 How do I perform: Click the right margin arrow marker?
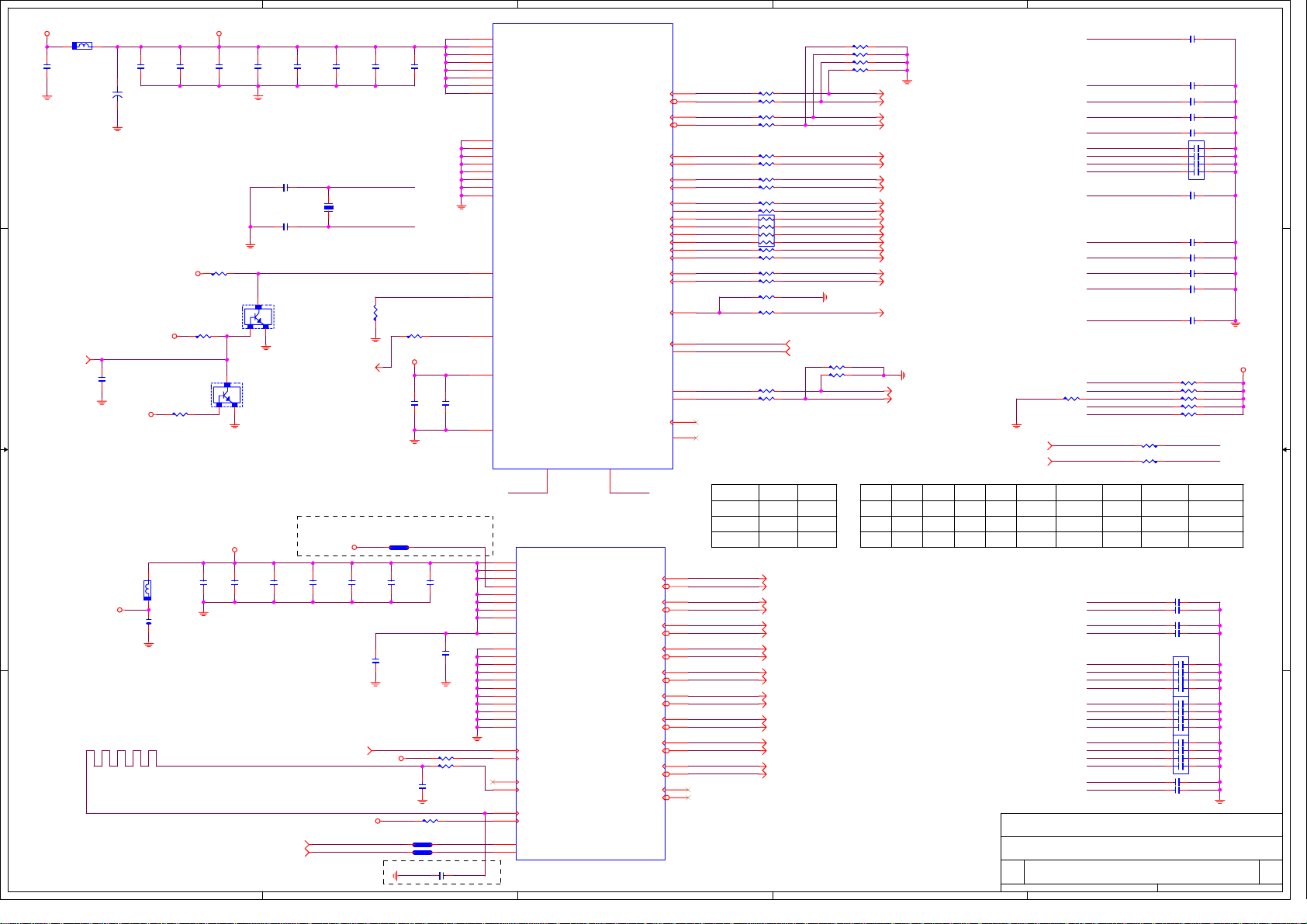pyautogui.click(x=1286, y=449)
